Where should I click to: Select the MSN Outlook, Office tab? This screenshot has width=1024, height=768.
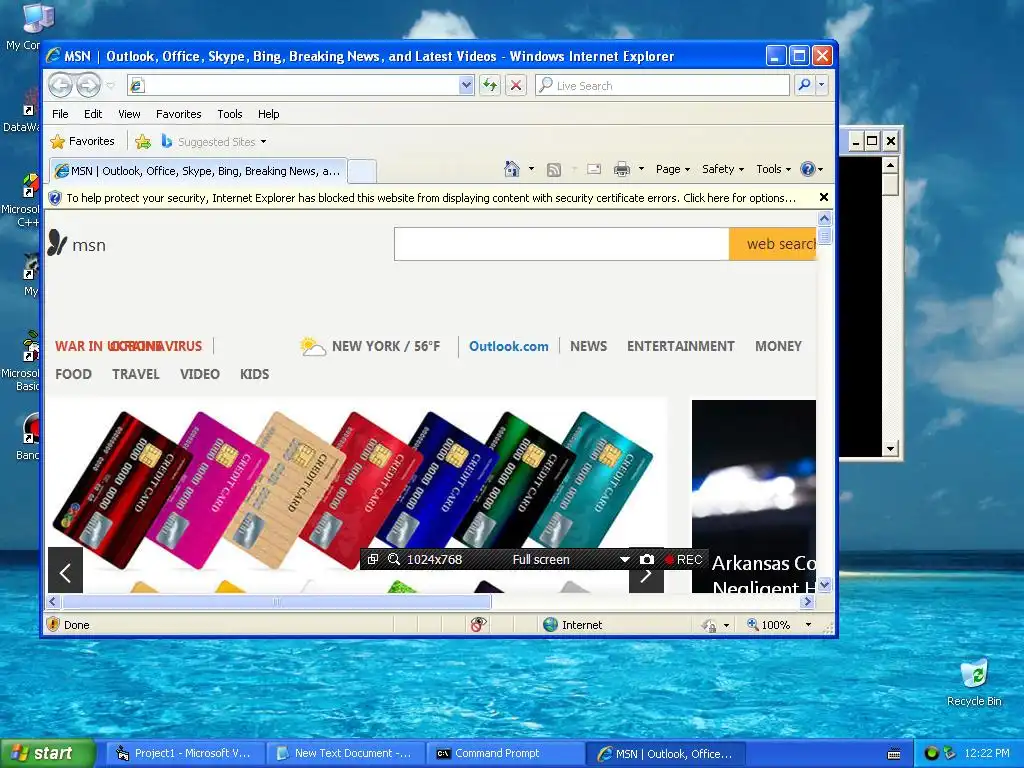(x=199, y=171)
